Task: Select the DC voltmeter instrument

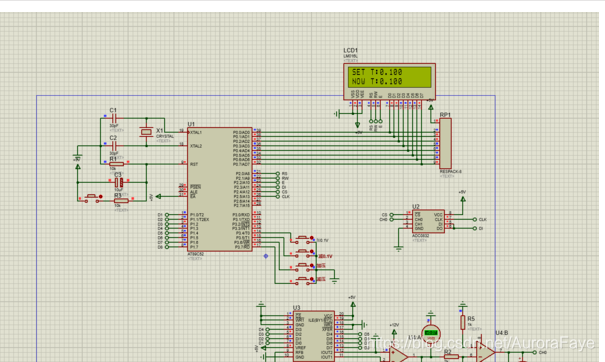Action: click(431, 333)
